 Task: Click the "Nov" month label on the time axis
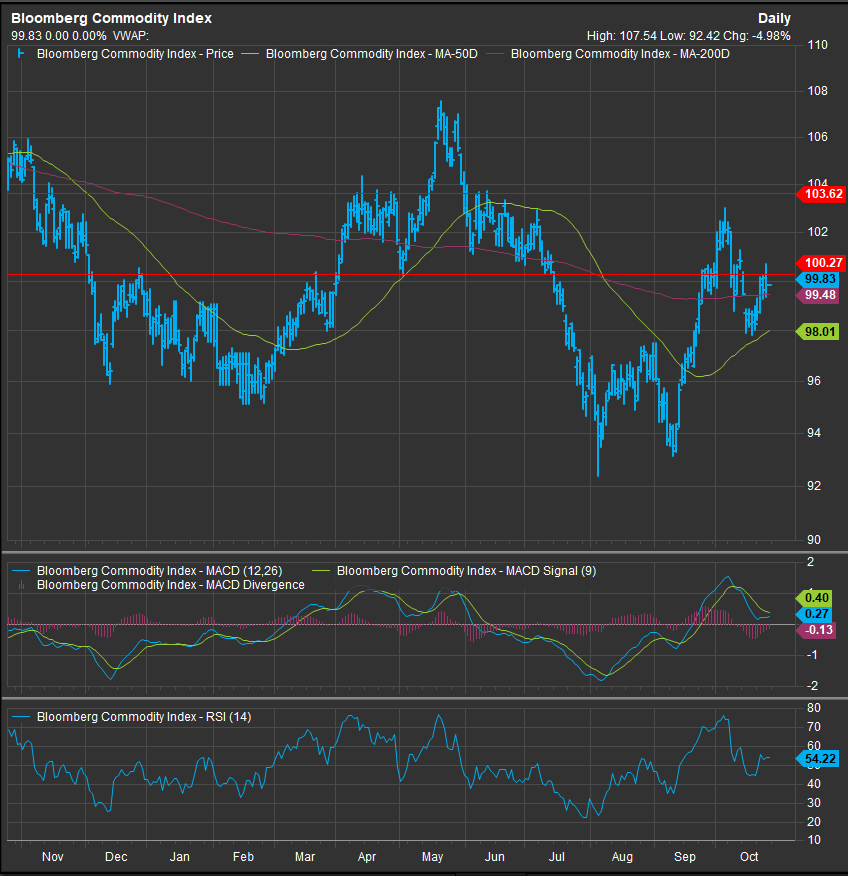click(x=53, y=856)
